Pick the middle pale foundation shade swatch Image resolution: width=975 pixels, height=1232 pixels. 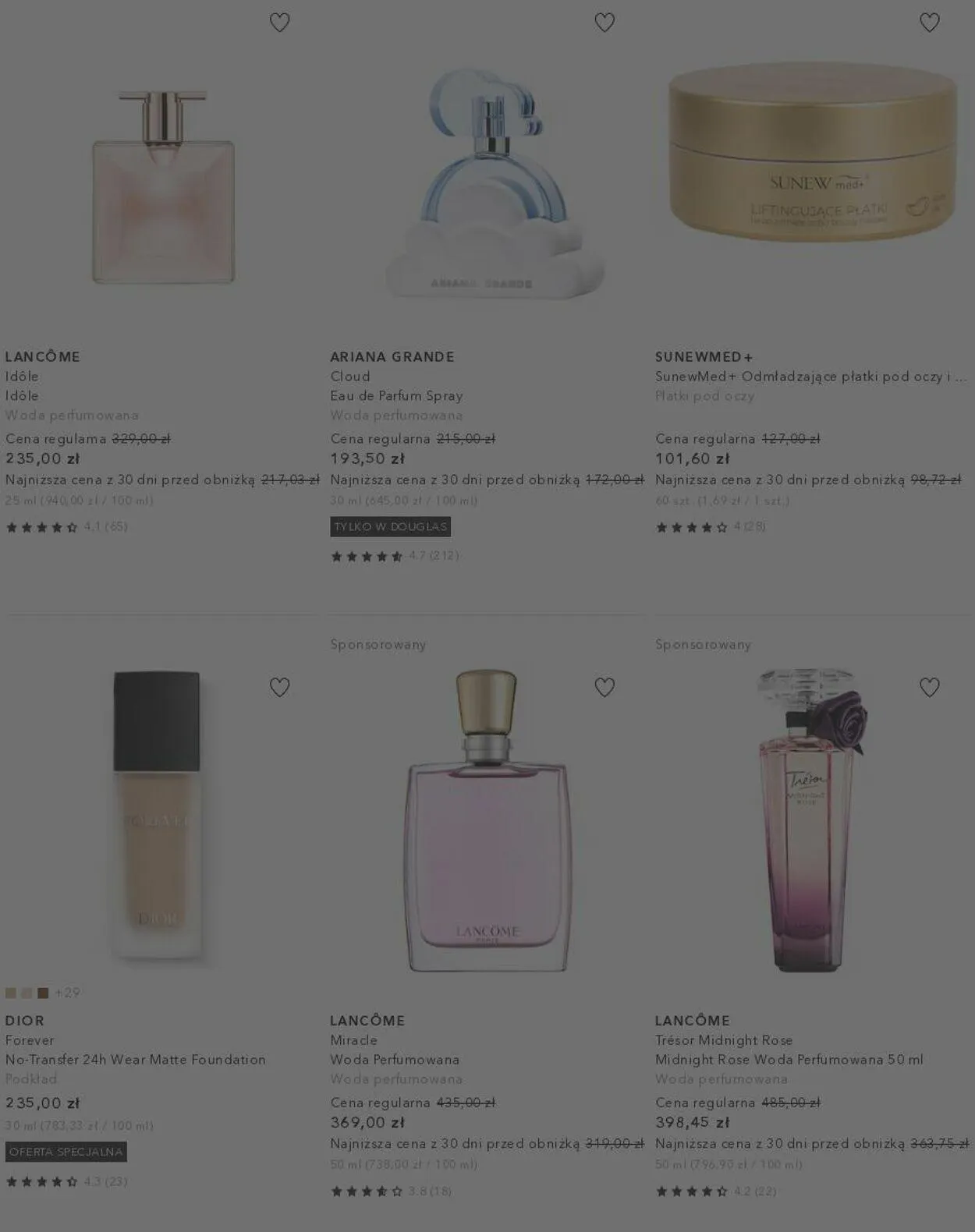pos(27,993)
